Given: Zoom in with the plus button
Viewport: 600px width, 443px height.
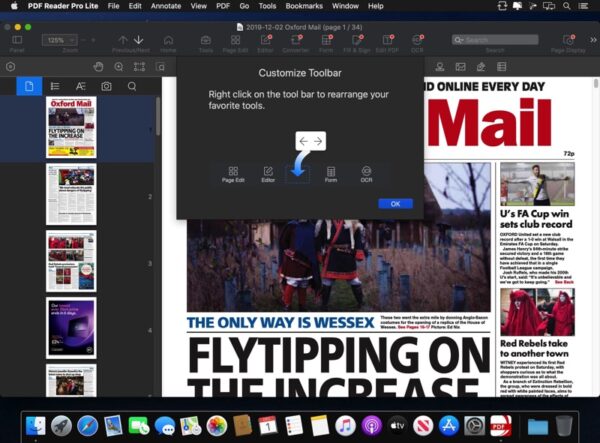Looking at the screenshot, I should coord(93,40).
